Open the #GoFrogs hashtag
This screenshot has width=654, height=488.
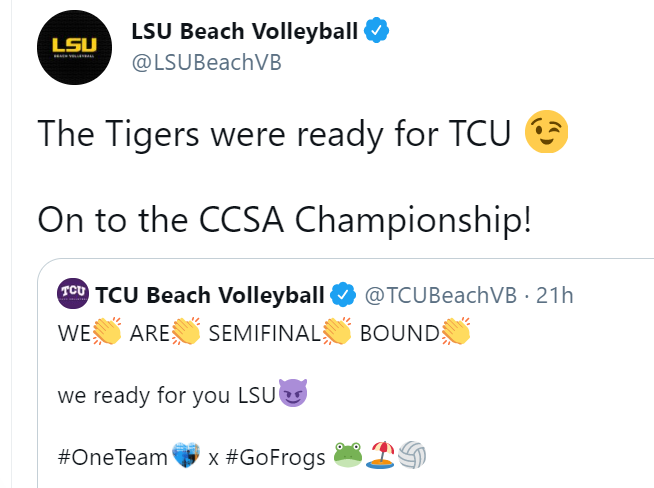pyautogui.click(x=266, y=457)
